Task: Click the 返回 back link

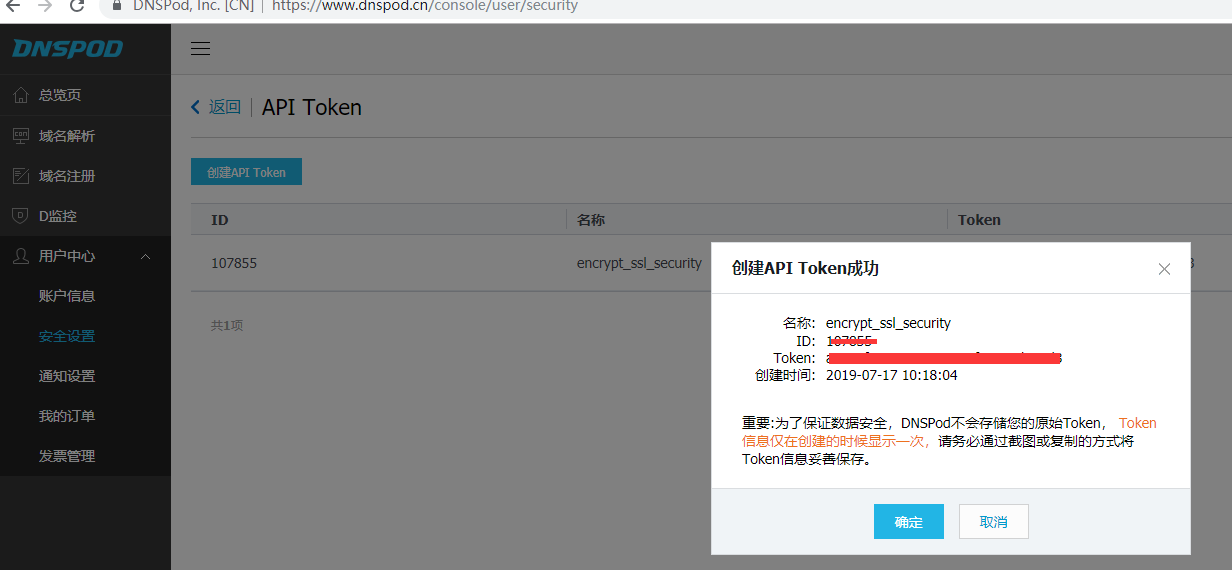Action: 225,107
